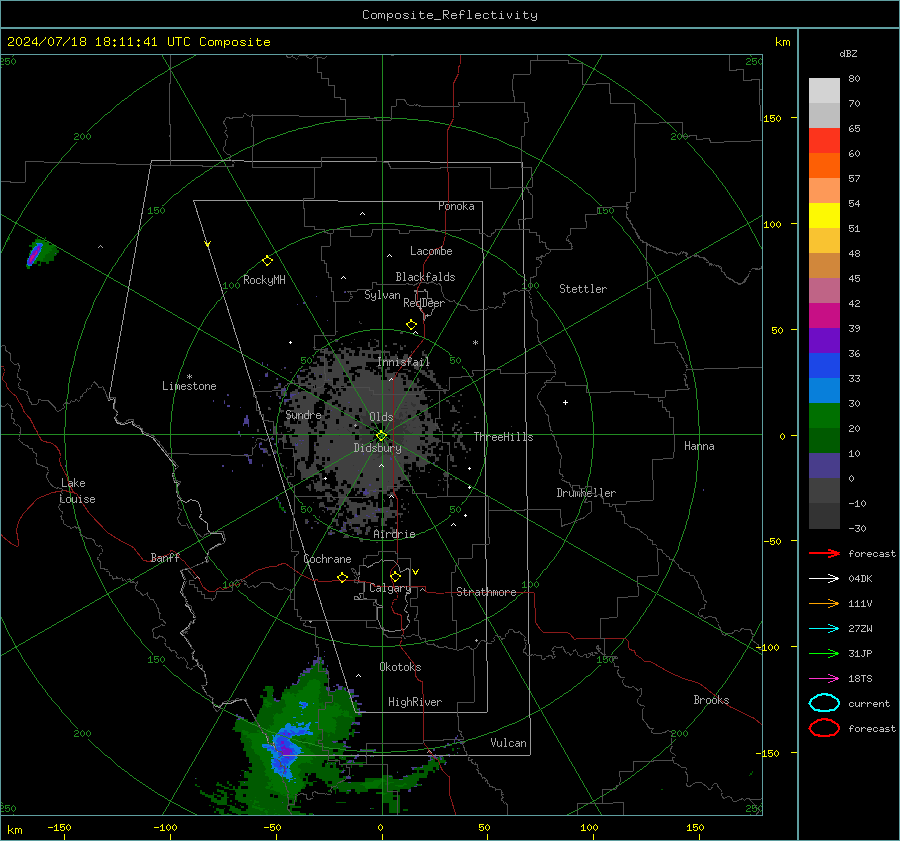Screen dimensions: 900x841
Task: Click the Calgary city label
Action: pos(390,588)
